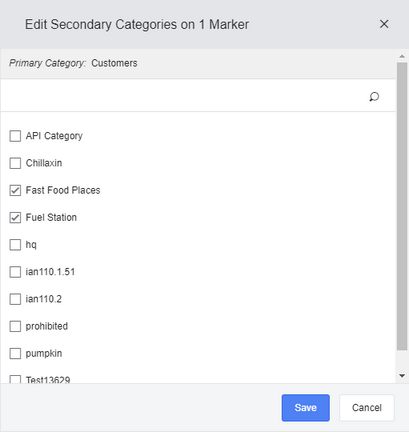This screenshot has height=432, width=409.
Task: Select the ian110.1.51 checkbox
Action: [x=15, y=272]
